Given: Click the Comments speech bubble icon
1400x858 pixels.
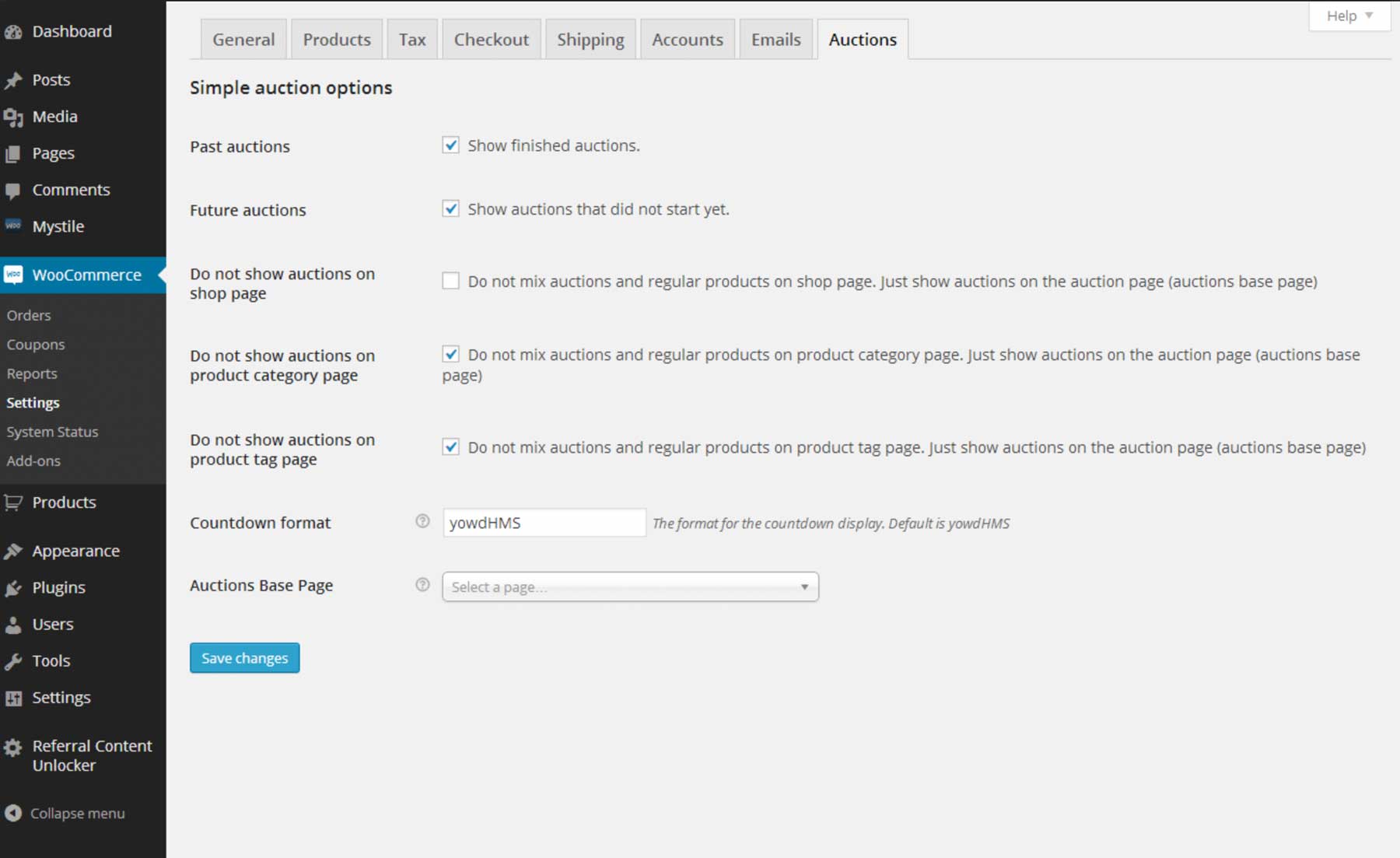Looking at the screenshot, I should (x=13, y=189).
